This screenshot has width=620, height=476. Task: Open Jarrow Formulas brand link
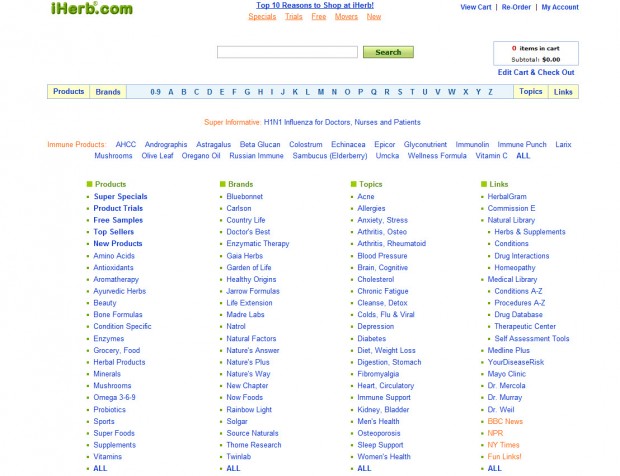253,291
